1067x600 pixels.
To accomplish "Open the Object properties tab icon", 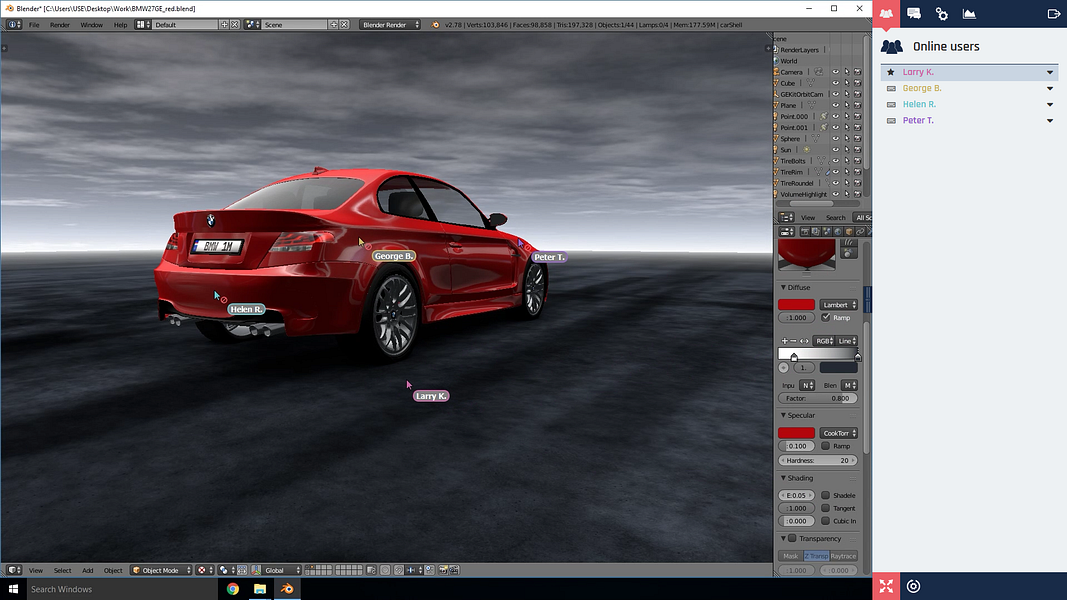I will [x=849, y=232].
